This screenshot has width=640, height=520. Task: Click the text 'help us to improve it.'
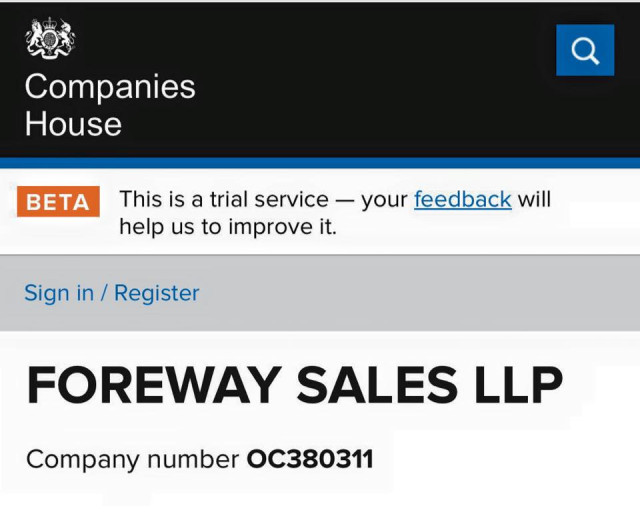[228, 227]
